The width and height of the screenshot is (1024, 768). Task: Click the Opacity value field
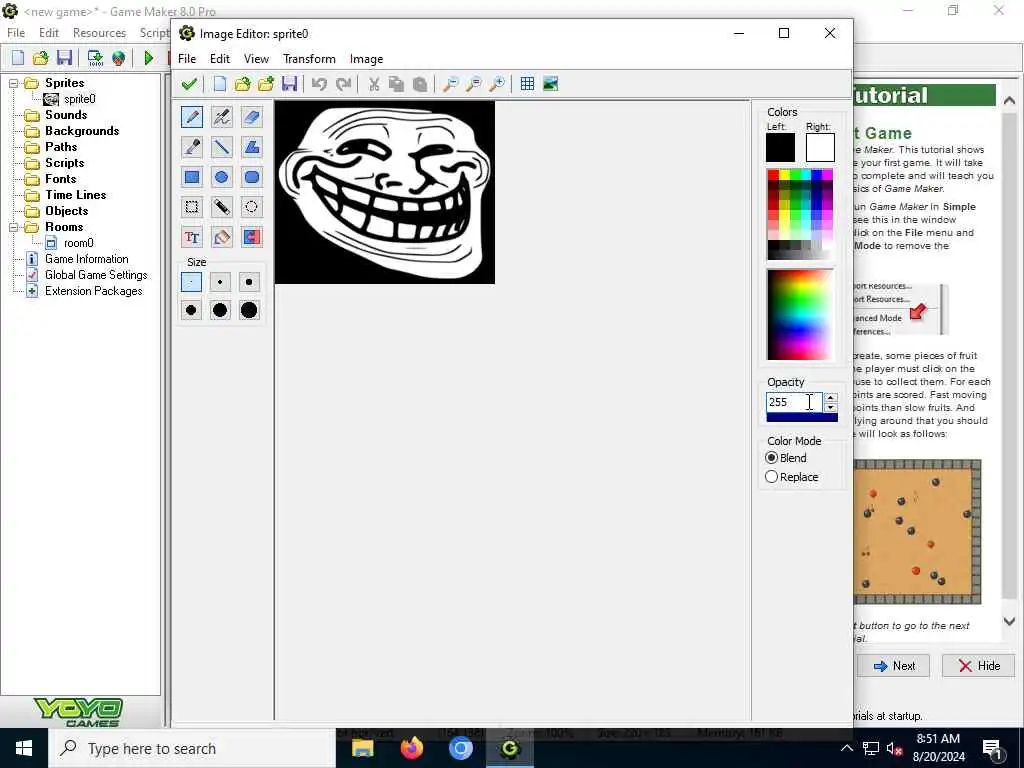click(793, 402)
